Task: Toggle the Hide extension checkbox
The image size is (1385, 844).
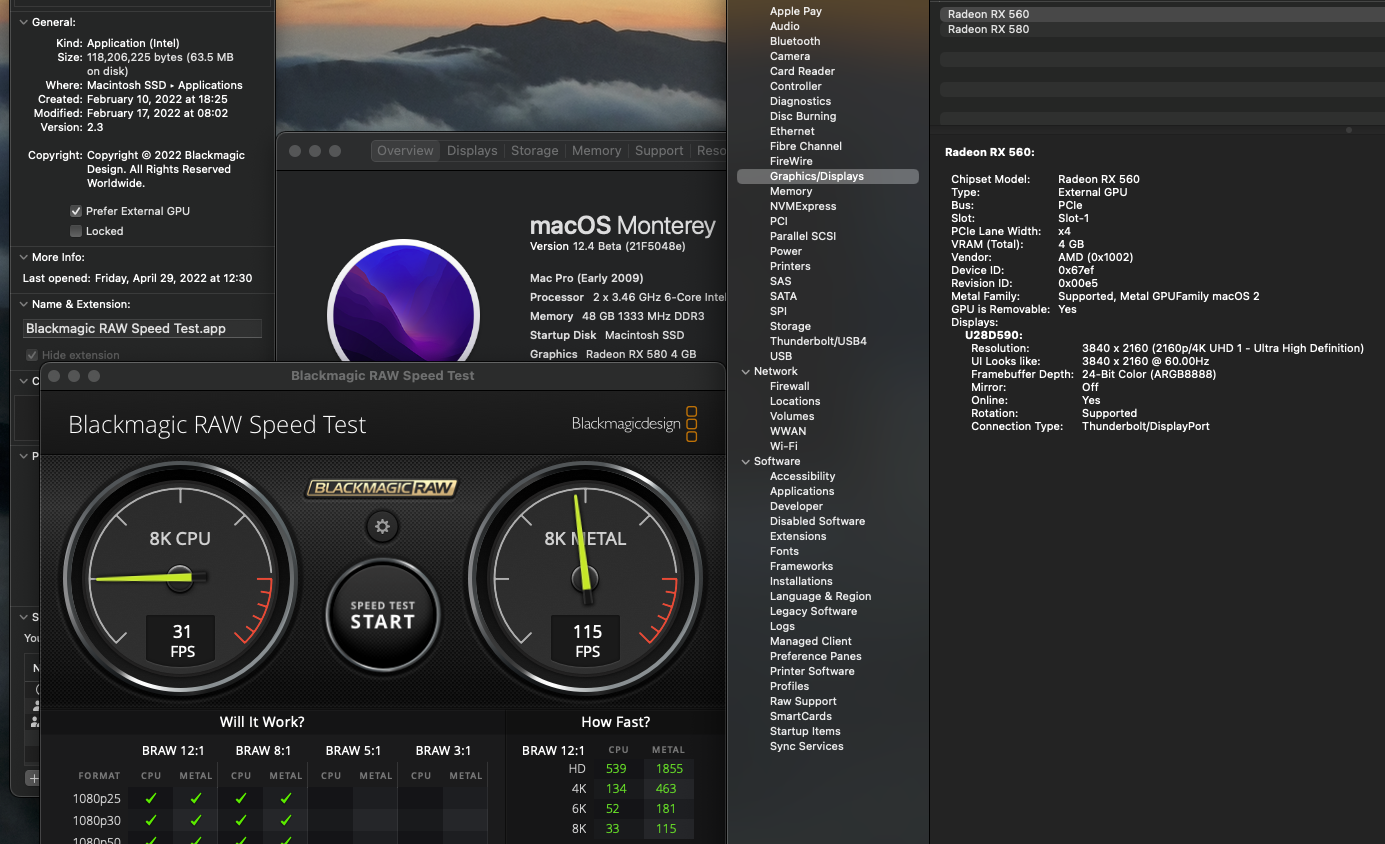Action: [x=32, y=355]
